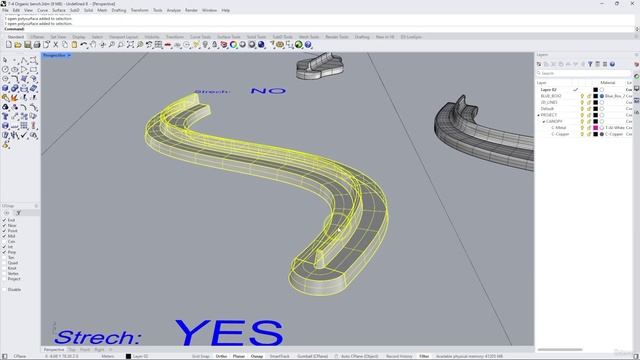Open the Perspective viewport title dropdown

click(x=69, y=55)
